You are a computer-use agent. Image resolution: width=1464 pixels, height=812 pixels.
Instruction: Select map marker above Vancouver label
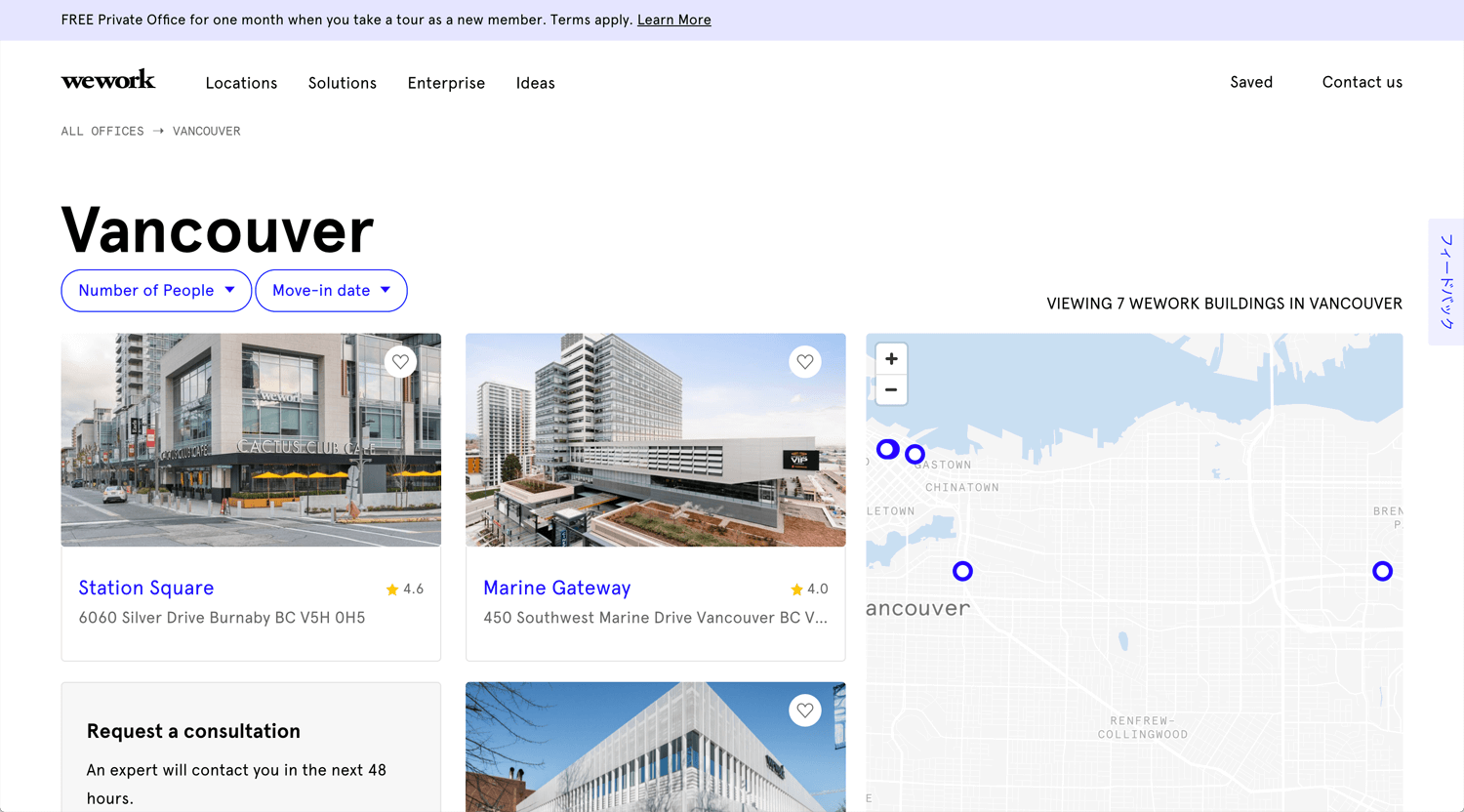962,571
